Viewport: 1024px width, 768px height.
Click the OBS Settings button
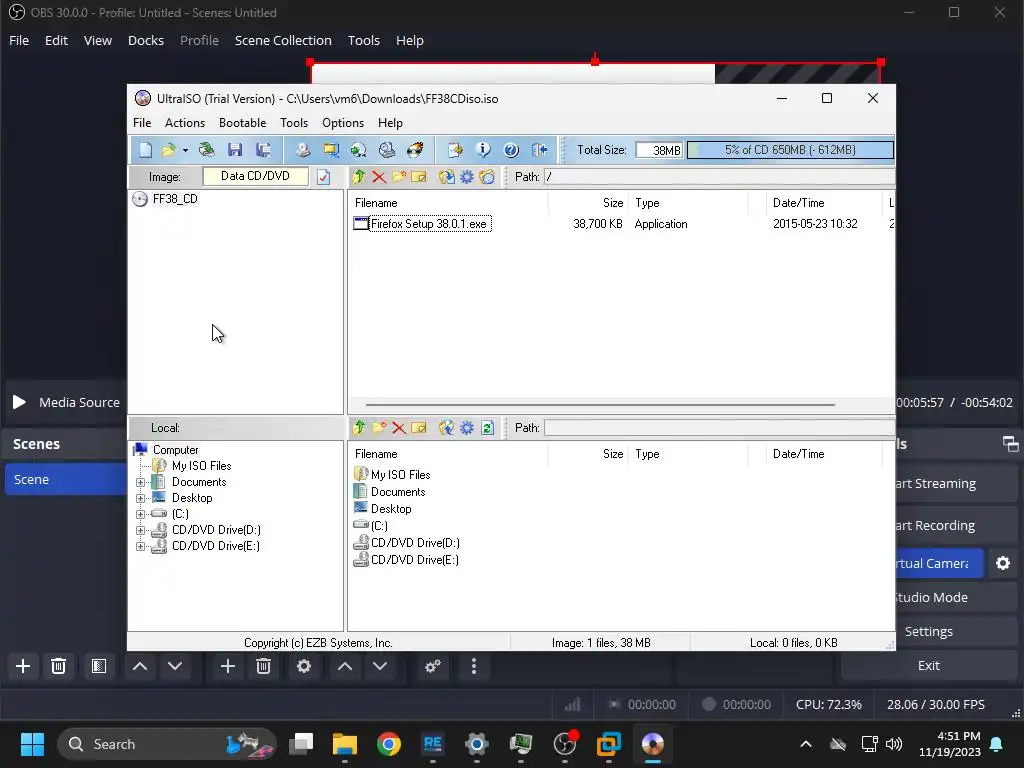929,632
